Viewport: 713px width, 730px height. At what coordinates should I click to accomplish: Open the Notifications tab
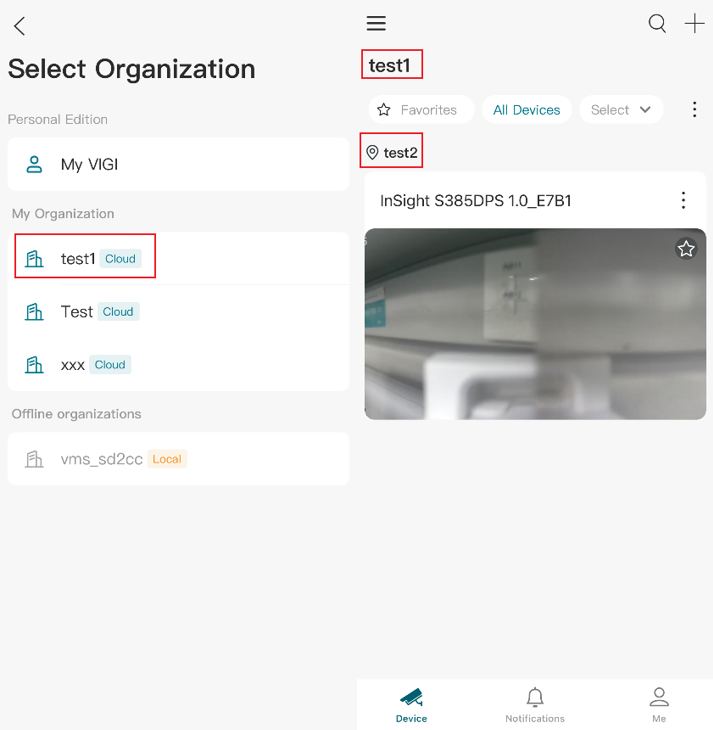[x=535, y=705]
